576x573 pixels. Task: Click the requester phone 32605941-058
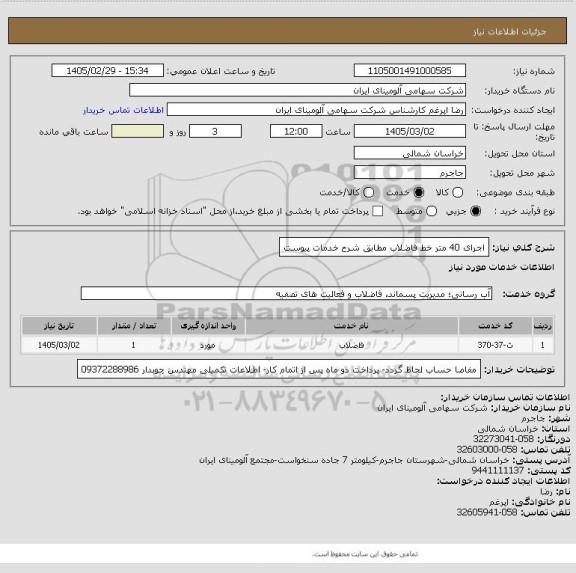487,512
